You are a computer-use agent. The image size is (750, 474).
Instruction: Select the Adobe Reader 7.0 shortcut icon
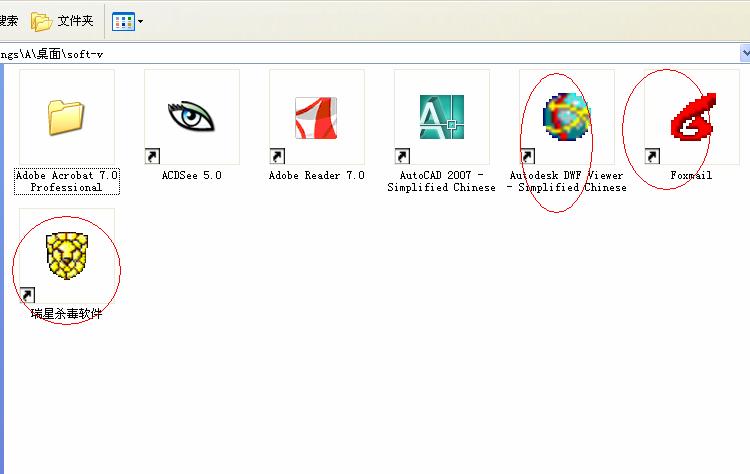click(316, 118)
